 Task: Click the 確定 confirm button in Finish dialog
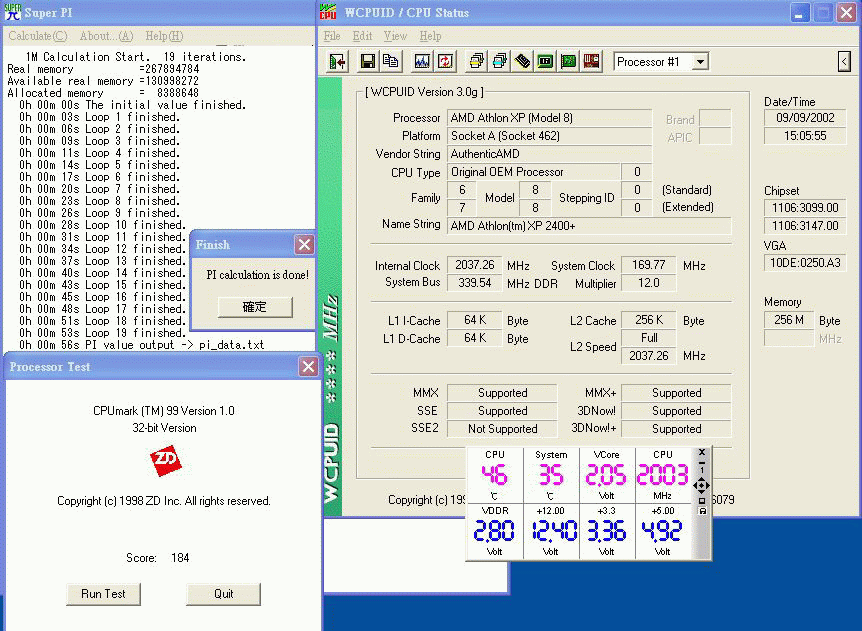point(255,307)
